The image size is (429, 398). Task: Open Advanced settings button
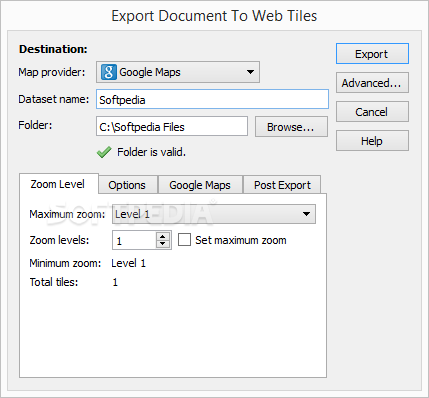372,83
